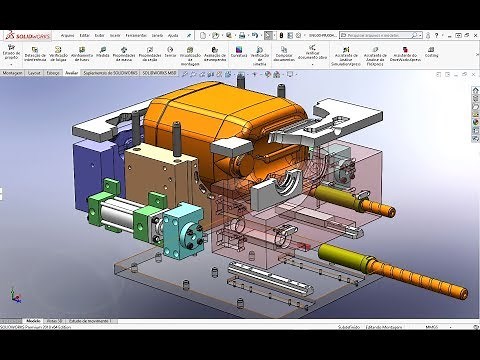Switch to the Esboço tab
This screenshot has width=480, height=360.
(x=53, y=73)
